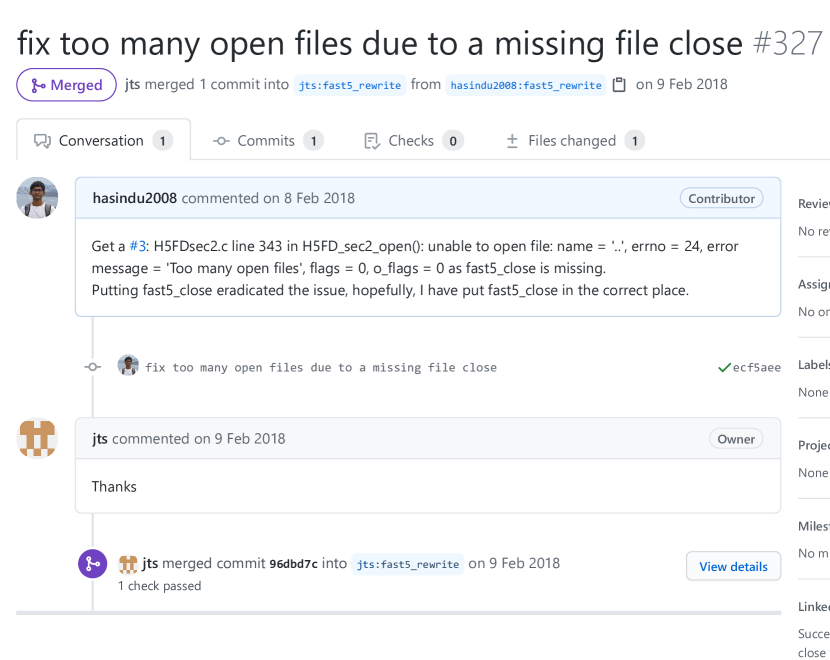Click the jts:fast5_rewrite base branch label in header

[x=350, y=85]
